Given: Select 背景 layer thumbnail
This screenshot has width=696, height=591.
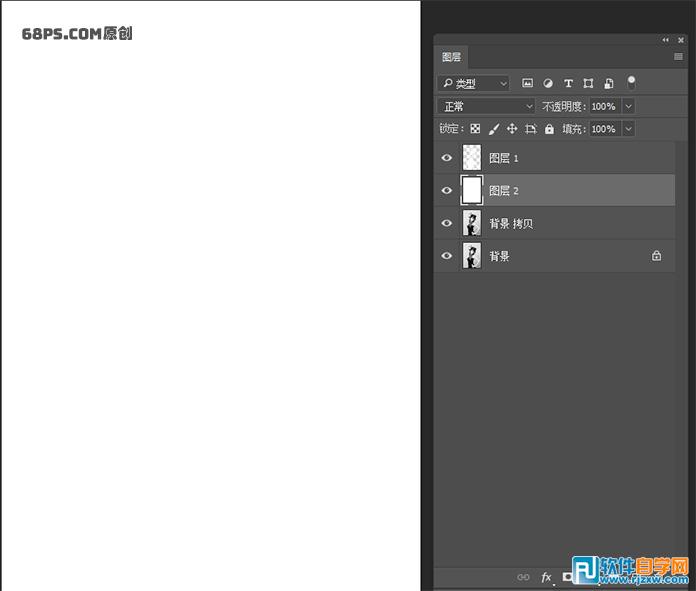Looking at the screenshot, I should tap(471, 256).
